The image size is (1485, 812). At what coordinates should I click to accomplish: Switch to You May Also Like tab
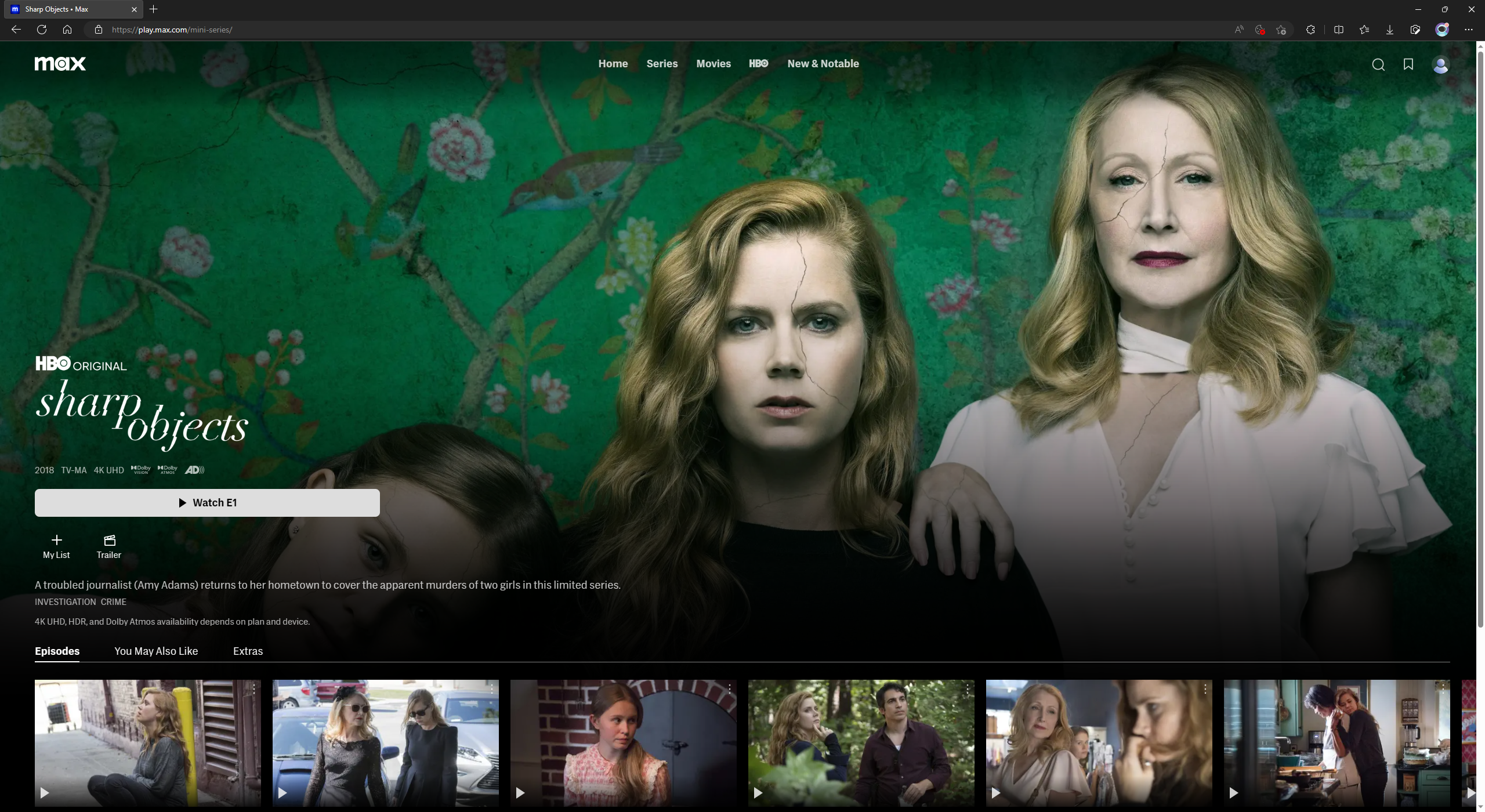coord(156,651)
